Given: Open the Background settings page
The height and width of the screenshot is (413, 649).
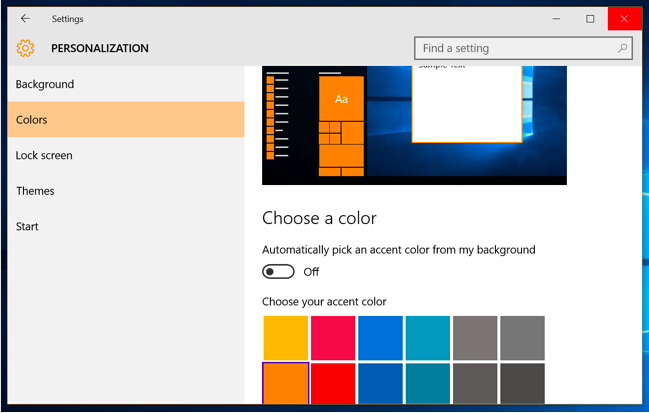Looking at the screenshot, I should click(x=126, y=84).
